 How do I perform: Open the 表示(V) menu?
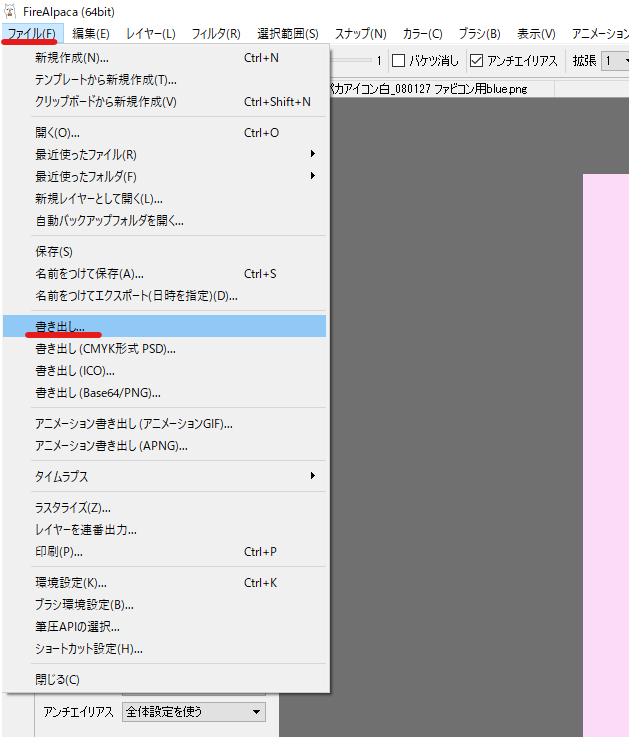coord(536,34)
